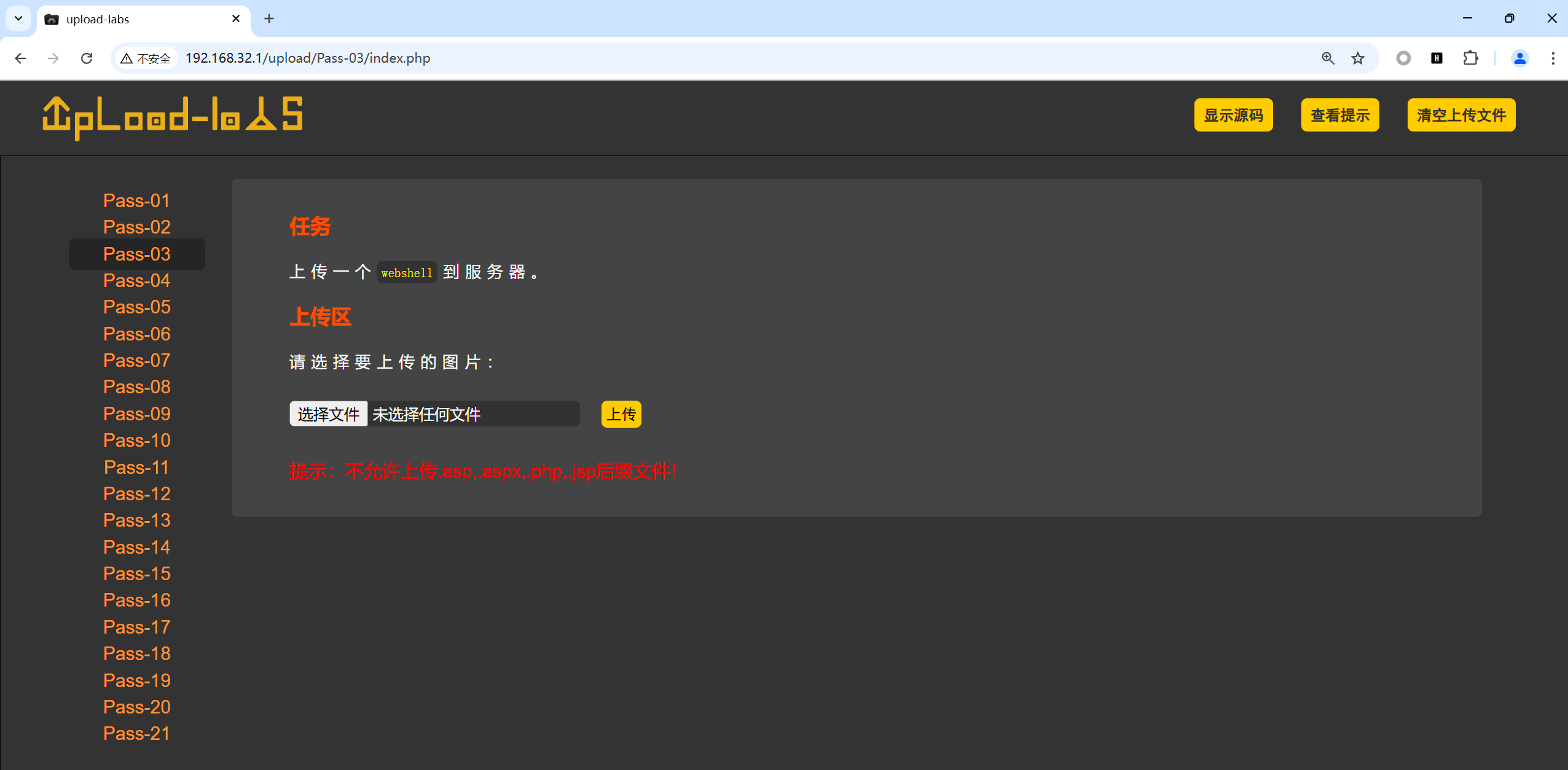Click the not-secure warning indicator
The image size is (1568, 770).
click(x=146, y=58)
